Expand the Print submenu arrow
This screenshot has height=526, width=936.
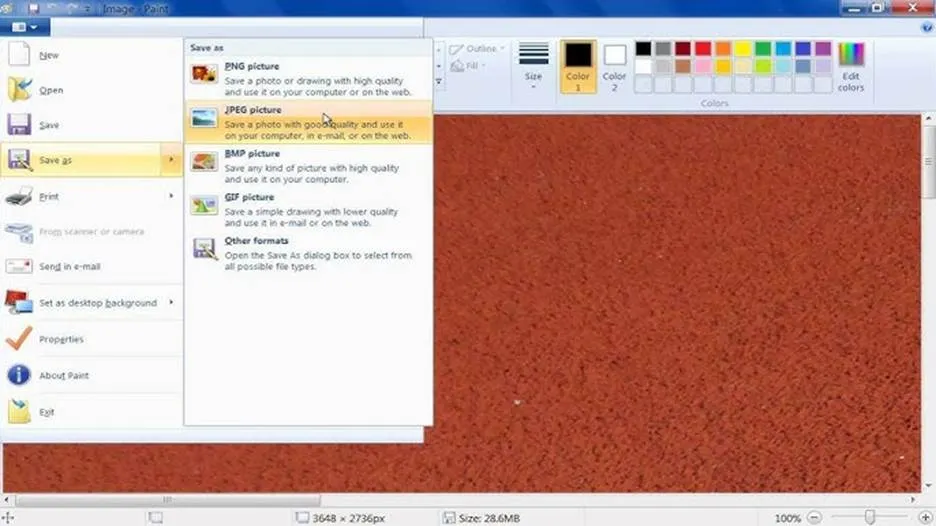(x=171, y=196)
